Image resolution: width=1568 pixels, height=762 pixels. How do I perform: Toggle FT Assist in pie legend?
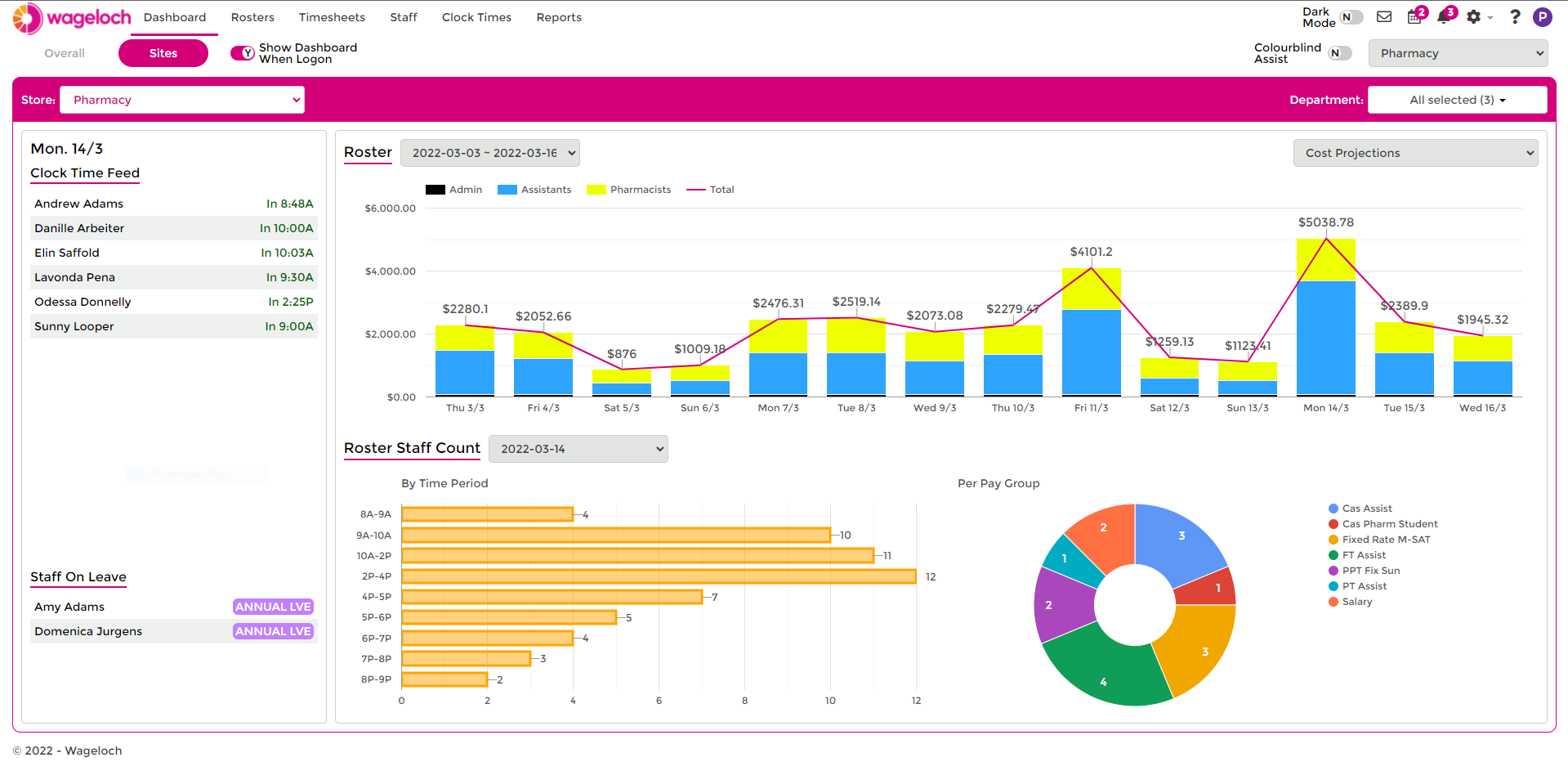(1357, 555)
